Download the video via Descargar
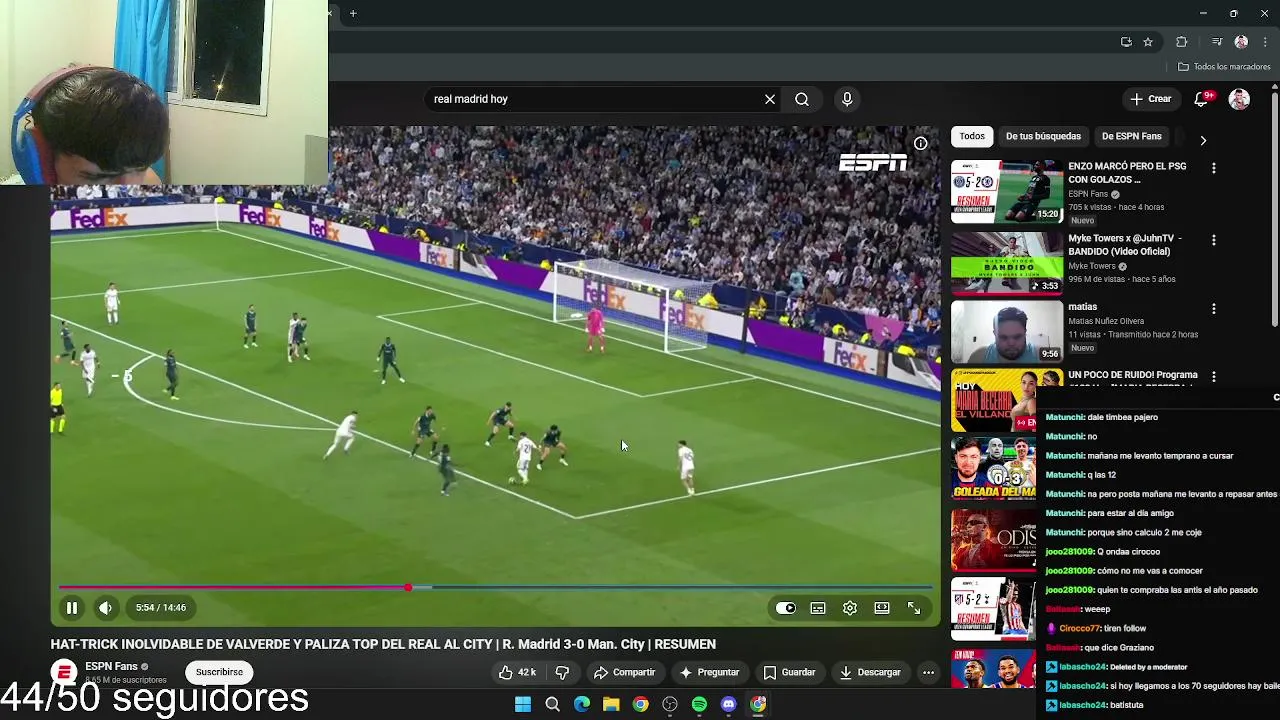The image size is (1280, 720). (x=870, y=672)
